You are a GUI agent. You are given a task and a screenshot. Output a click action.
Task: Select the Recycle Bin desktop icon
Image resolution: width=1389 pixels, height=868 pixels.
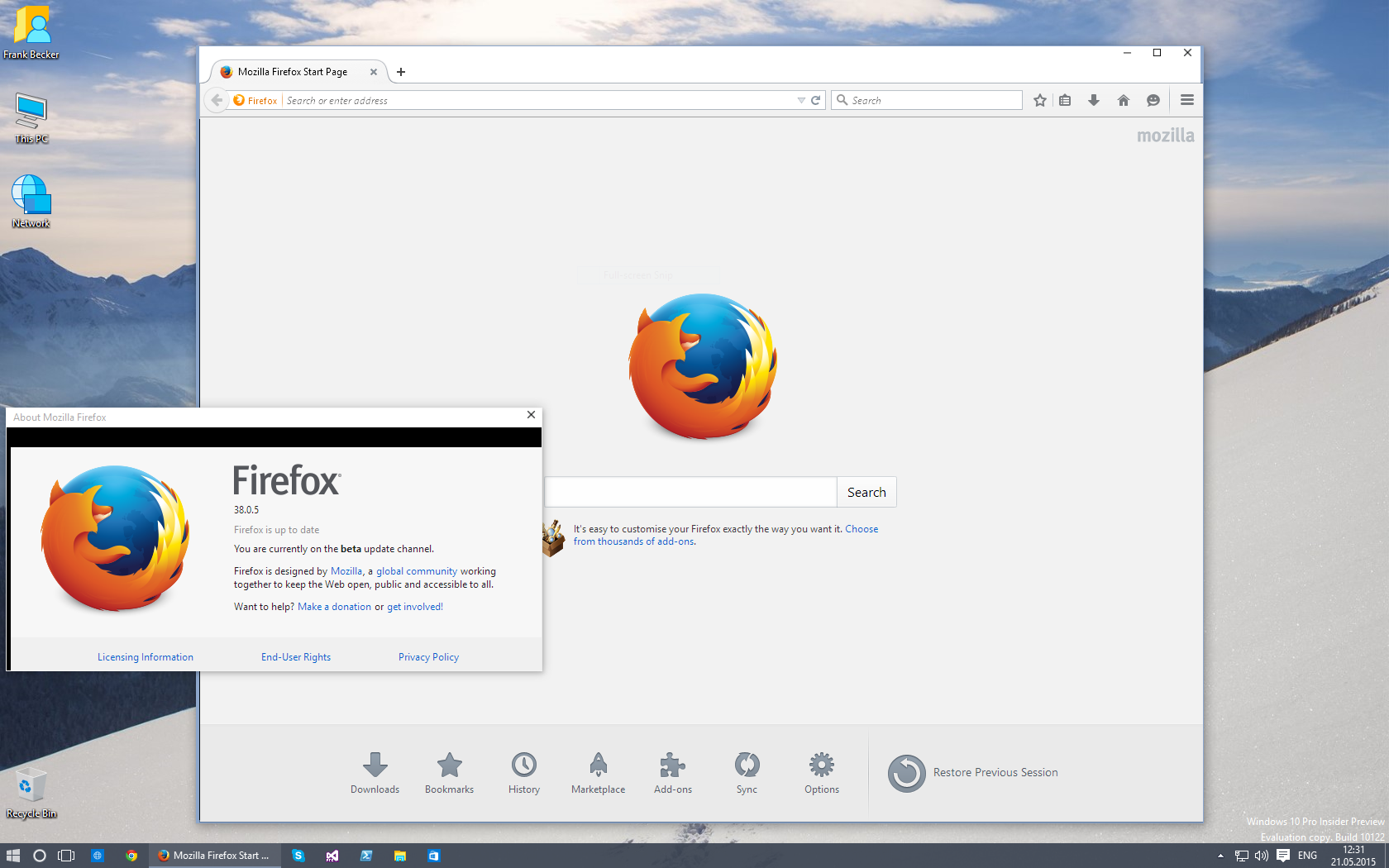point(31,794)
